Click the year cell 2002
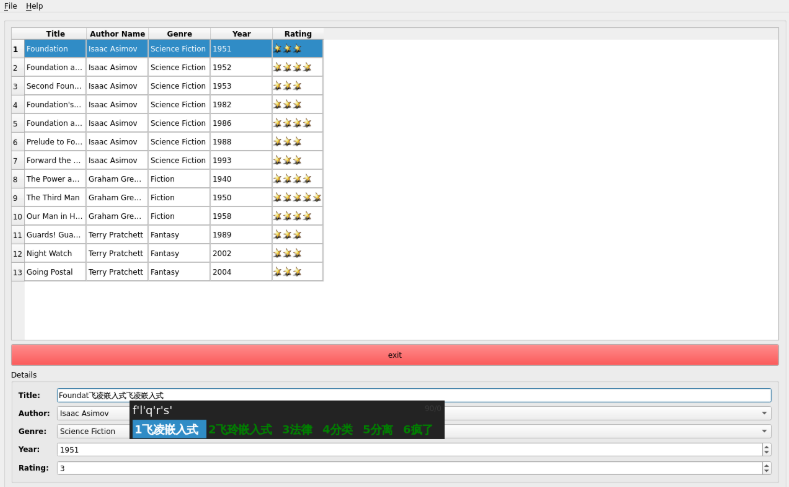The width and height of the screenshot is (789, 487). (x=241, y=253)
